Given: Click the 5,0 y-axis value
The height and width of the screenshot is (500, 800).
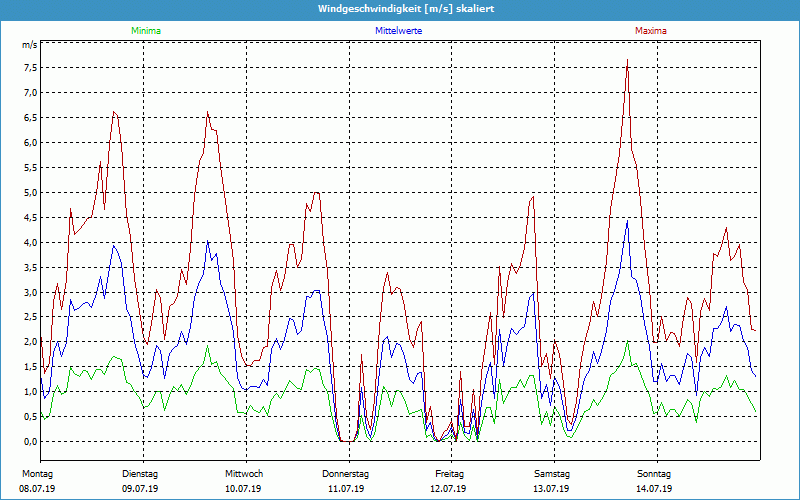Looking at the screenshot, I should [31, 193].
